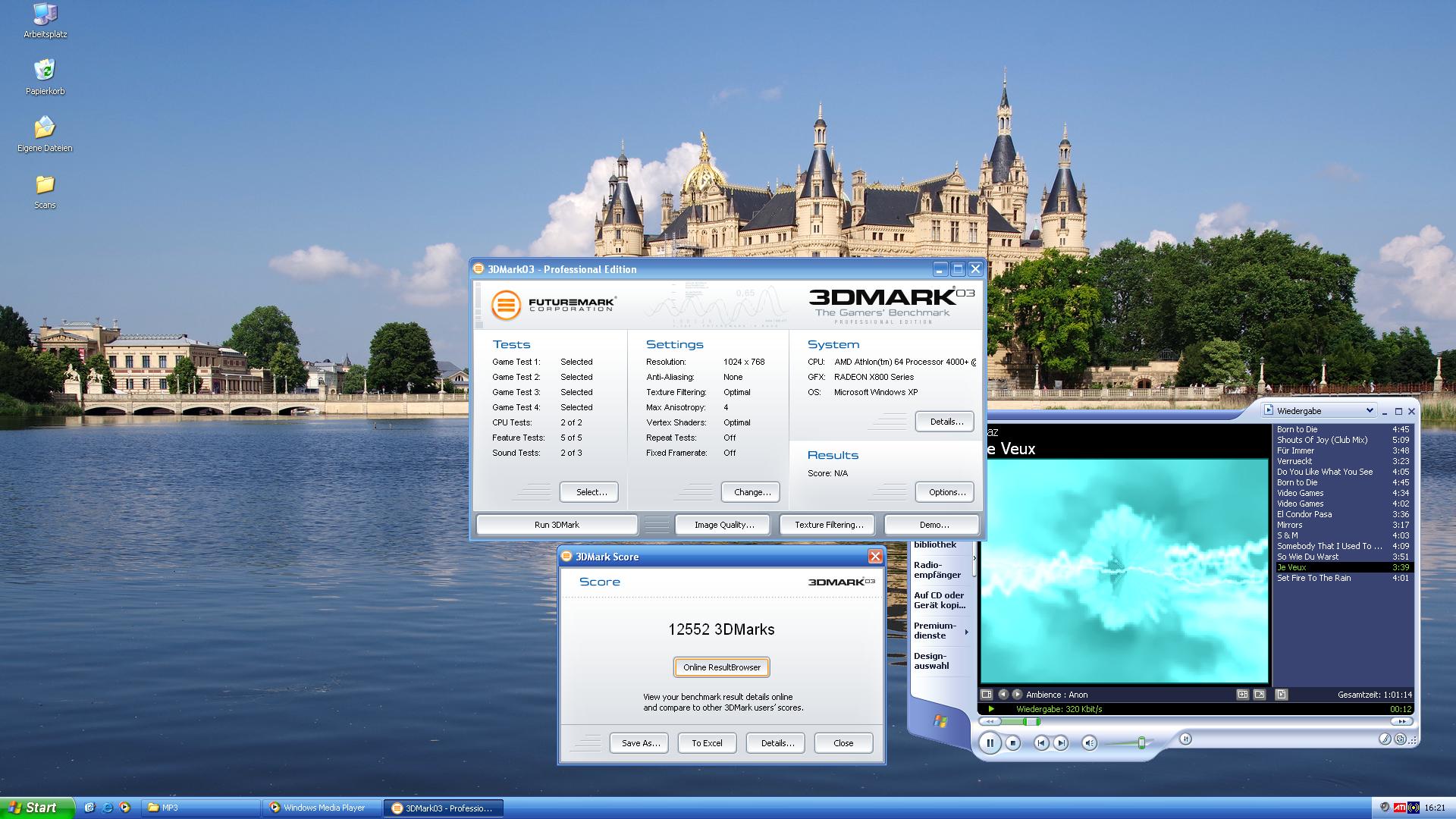Toggle playlist pane icon in Media Player
This screenshot has height=819, width=1456.
[1282, 694]
